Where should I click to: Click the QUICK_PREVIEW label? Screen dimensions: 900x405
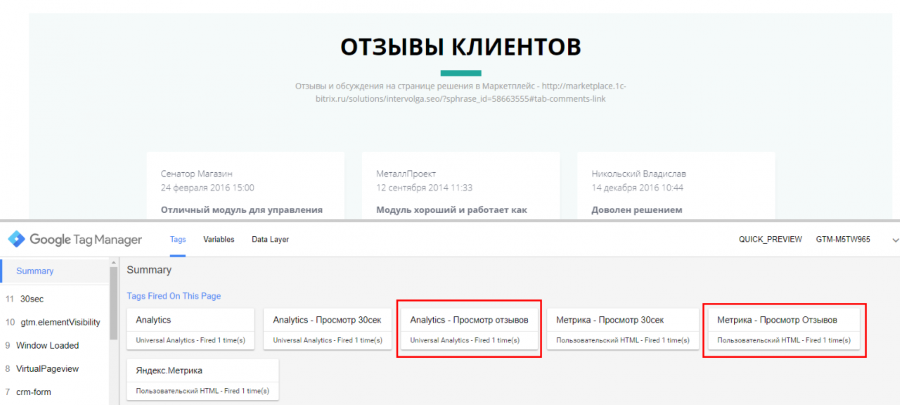(x=770, y=239)
